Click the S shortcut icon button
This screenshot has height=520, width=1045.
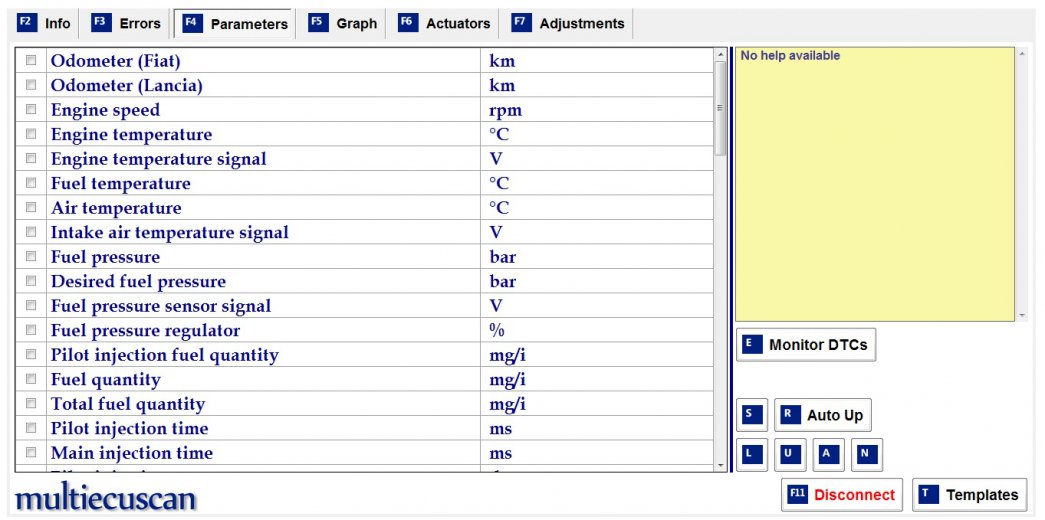click(752, 415)
